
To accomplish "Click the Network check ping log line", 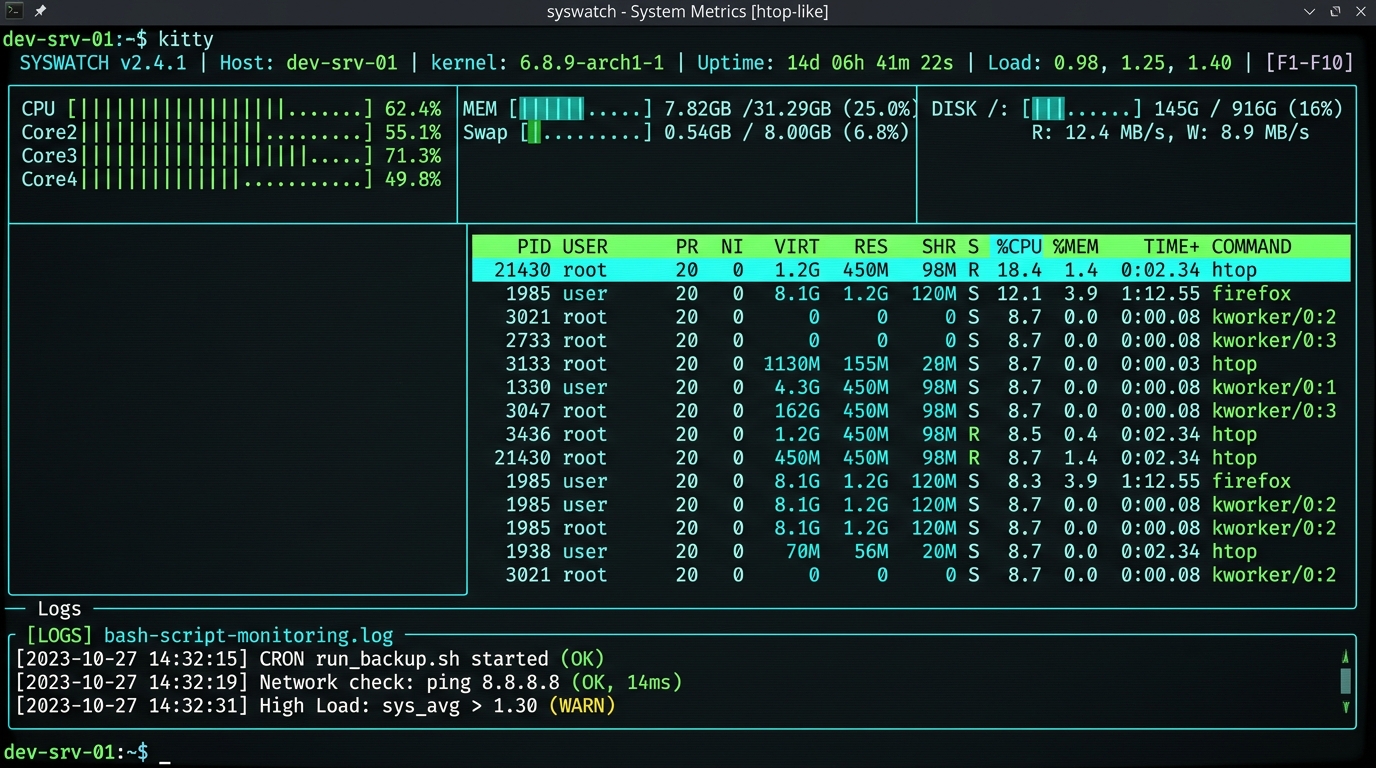I will 349,682.
